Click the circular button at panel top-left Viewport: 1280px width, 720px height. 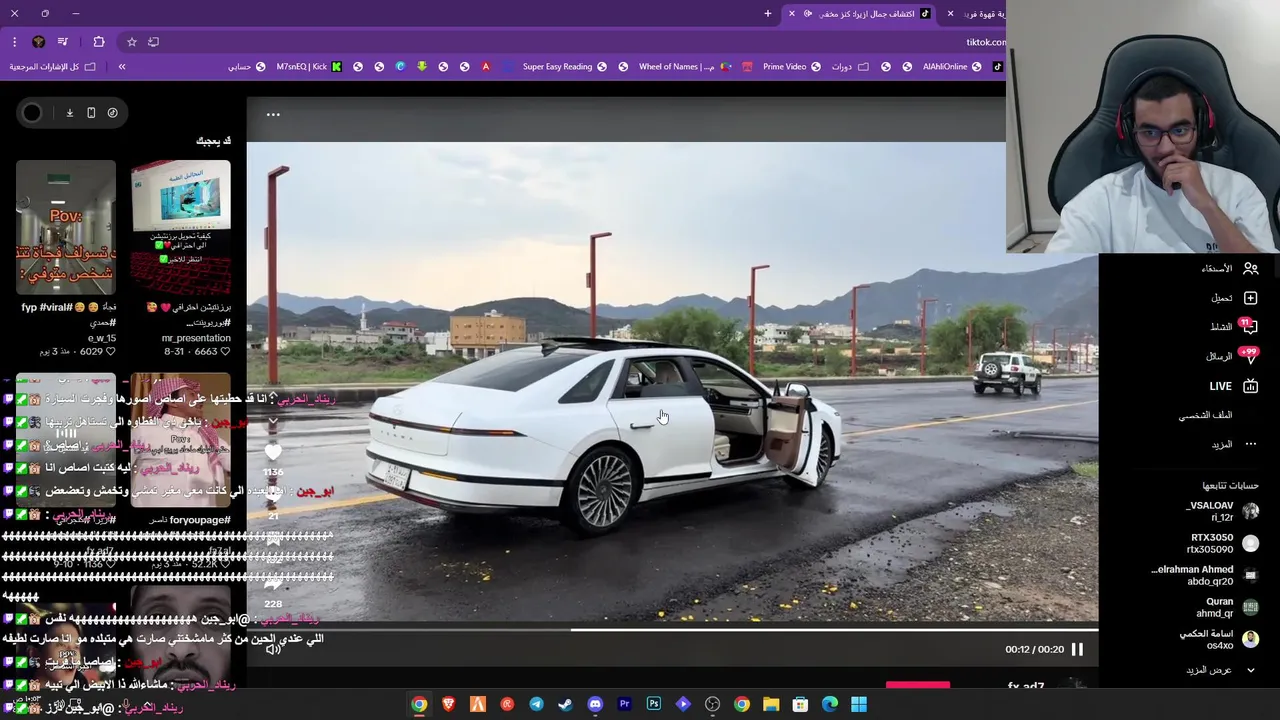tap(32, 113)
